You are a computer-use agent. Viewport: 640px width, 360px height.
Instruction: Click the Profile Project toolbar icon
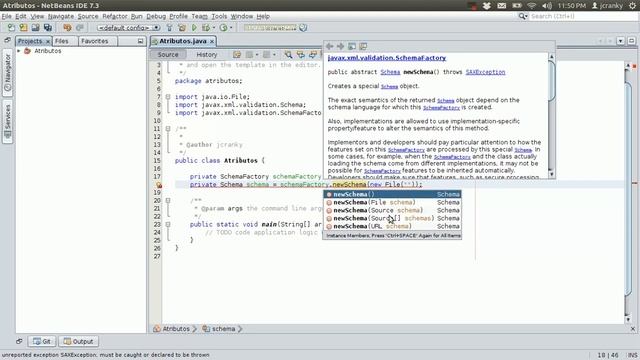tap(223, 28)
